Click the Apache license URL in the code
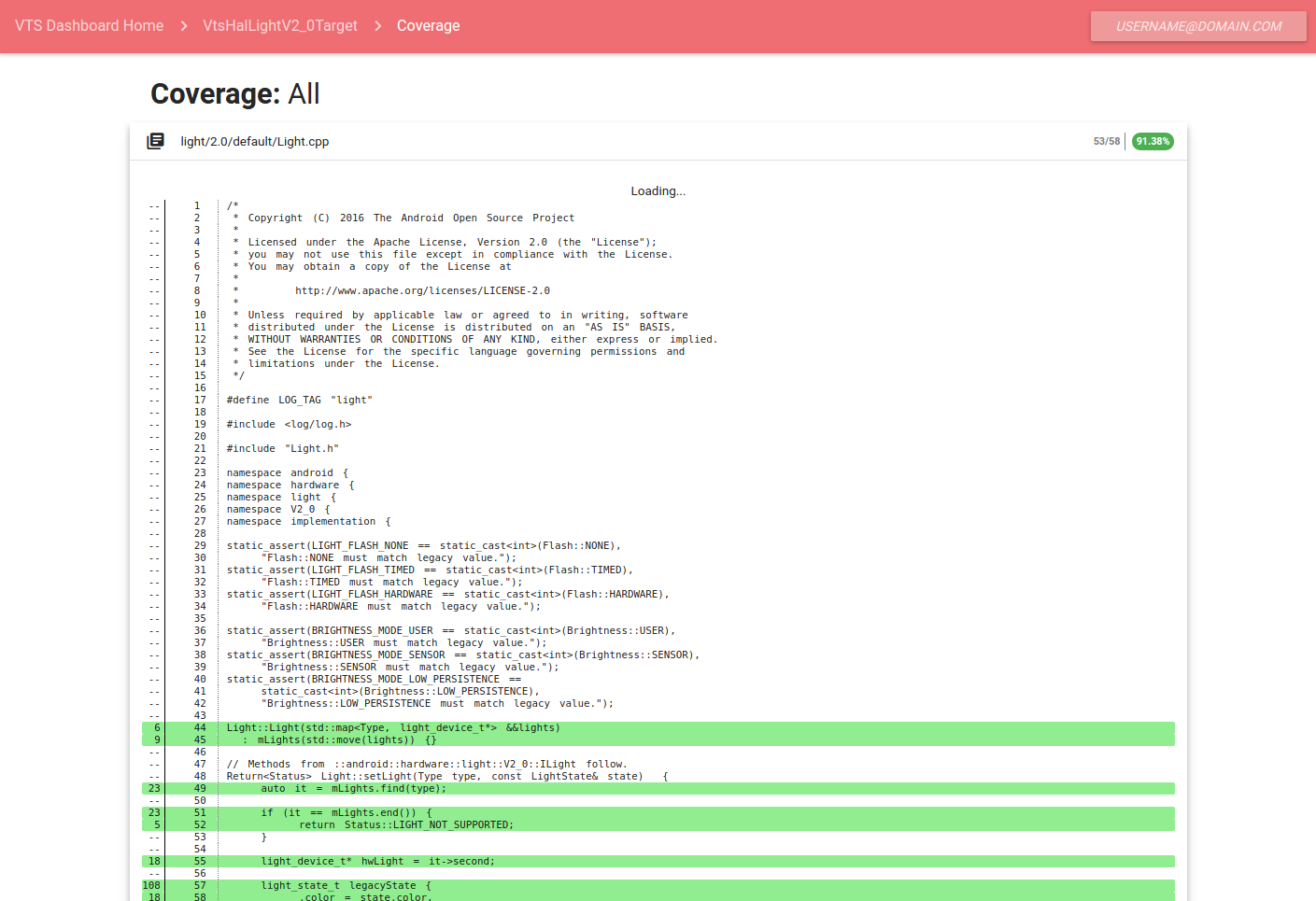1316x901 pixels. pos(422,291)
